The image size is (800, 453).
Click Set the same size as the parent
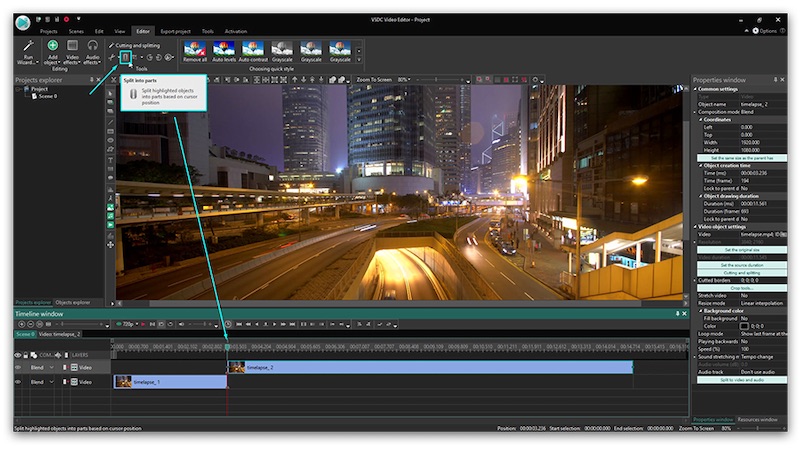point(742,158)
